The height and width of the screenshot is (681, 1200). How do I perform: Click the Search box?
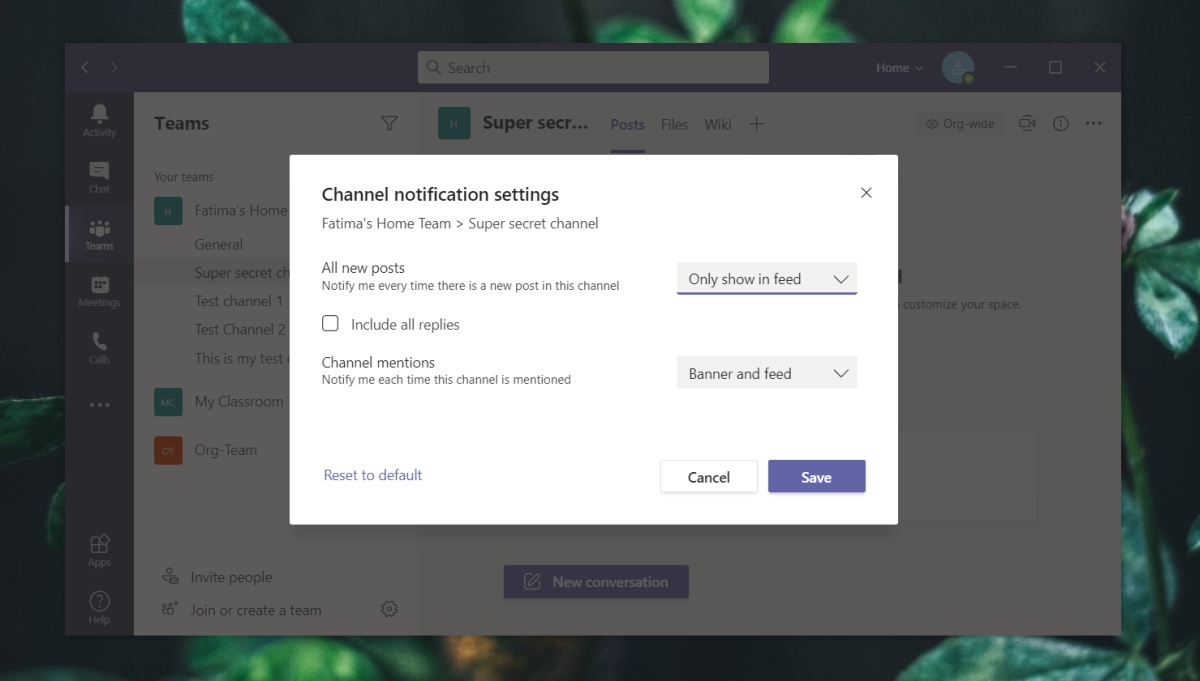coord(593,67)
